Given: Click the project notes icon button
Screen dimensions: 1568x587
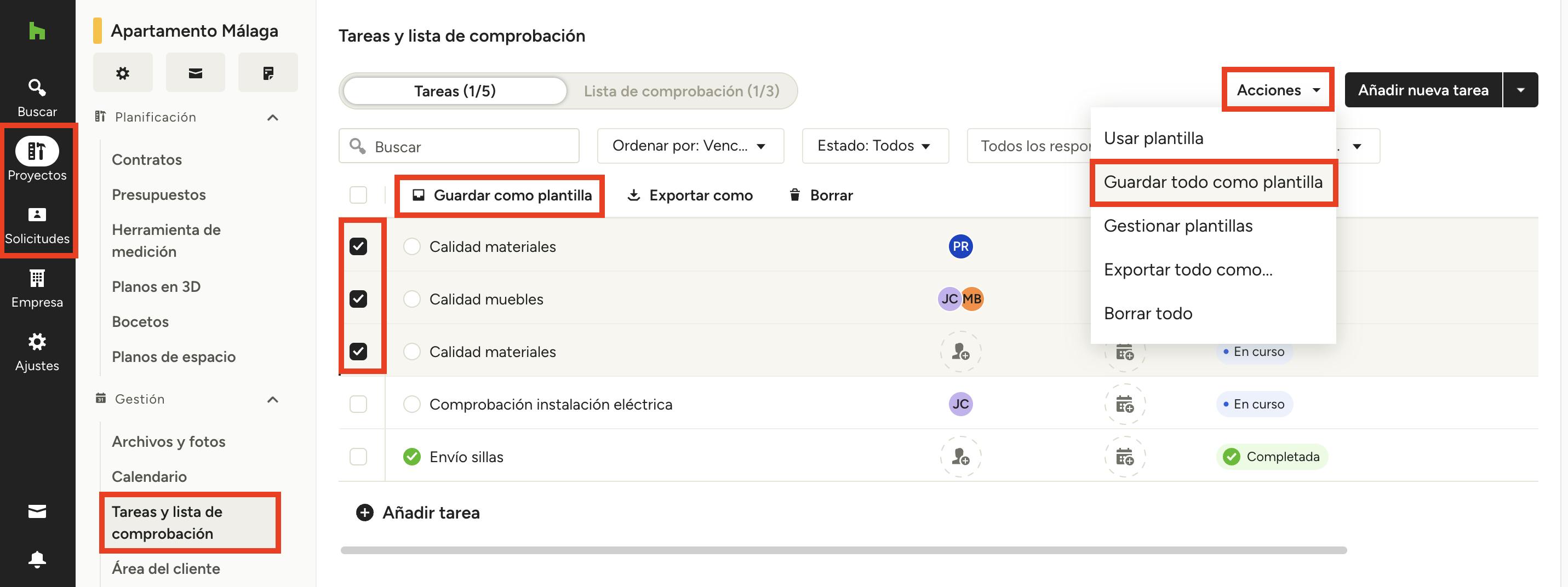Looking at the screenshot, I should click(x=268, y=73).
